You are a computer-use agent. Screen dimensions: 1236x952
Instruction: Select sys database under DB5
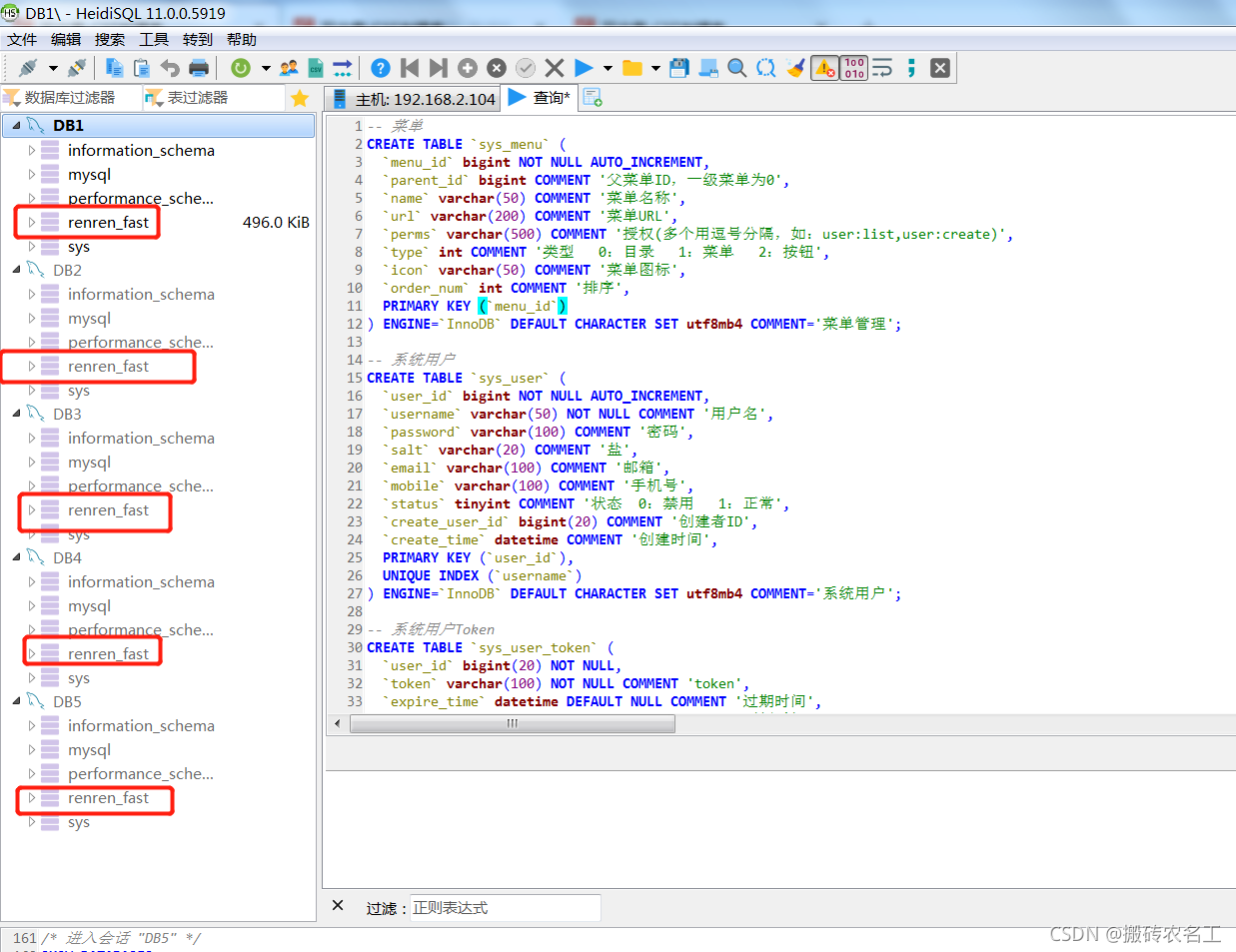(79, 822)
